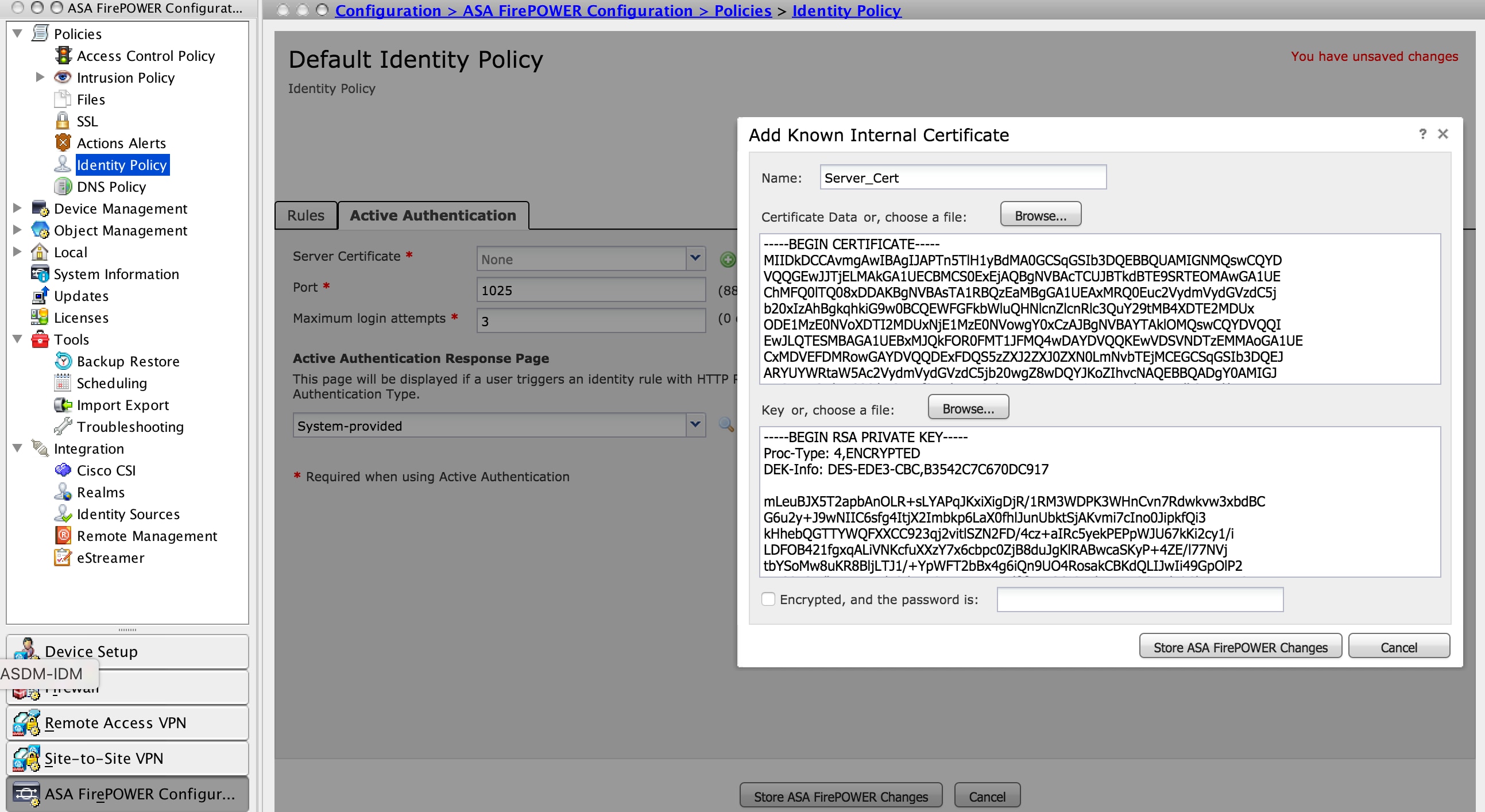Screen dimensions: 1485x812
Task: Collapse the Integration tree node
Action: tap(18, 448)
